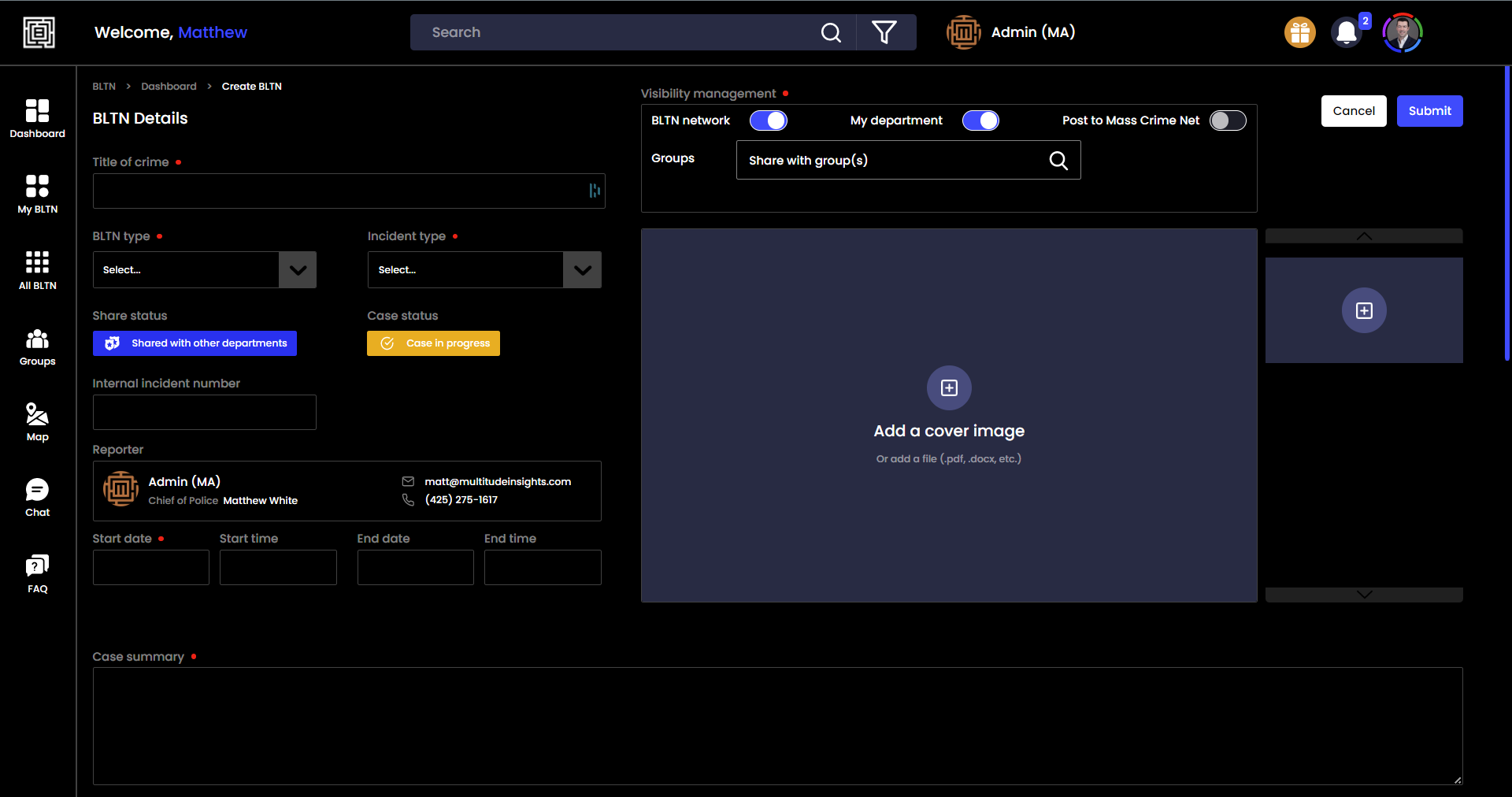Open the search filter icon
1512x797 pixels.
point(884,32)
